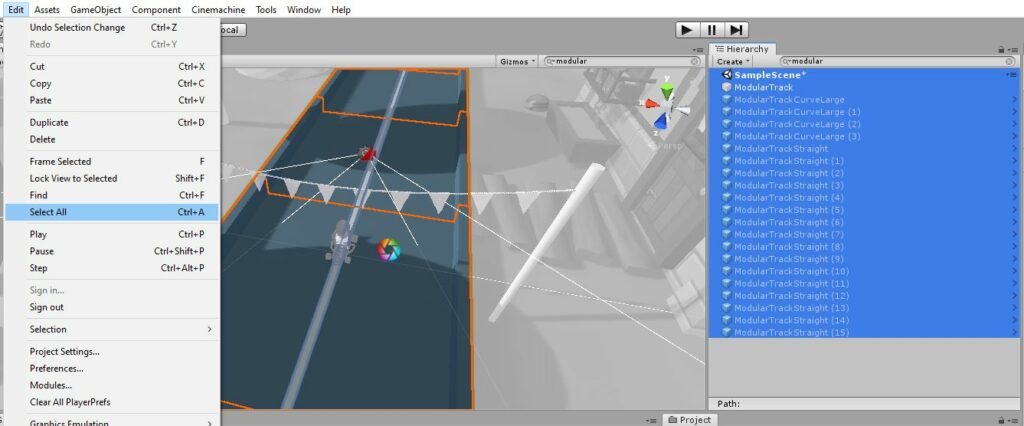The width and height of the screenshot is (1024, 426).
Task: Click the scene orientation gizmo's green Y axis
Action: [667, 93]
